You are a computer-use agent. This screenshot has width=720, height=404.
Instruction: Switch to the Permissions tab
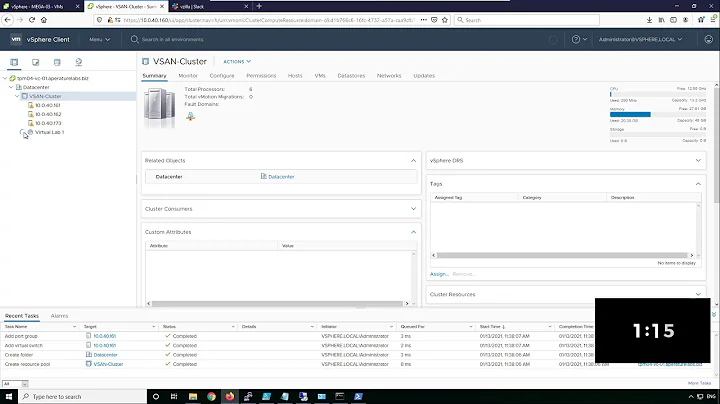pos(261,76)
